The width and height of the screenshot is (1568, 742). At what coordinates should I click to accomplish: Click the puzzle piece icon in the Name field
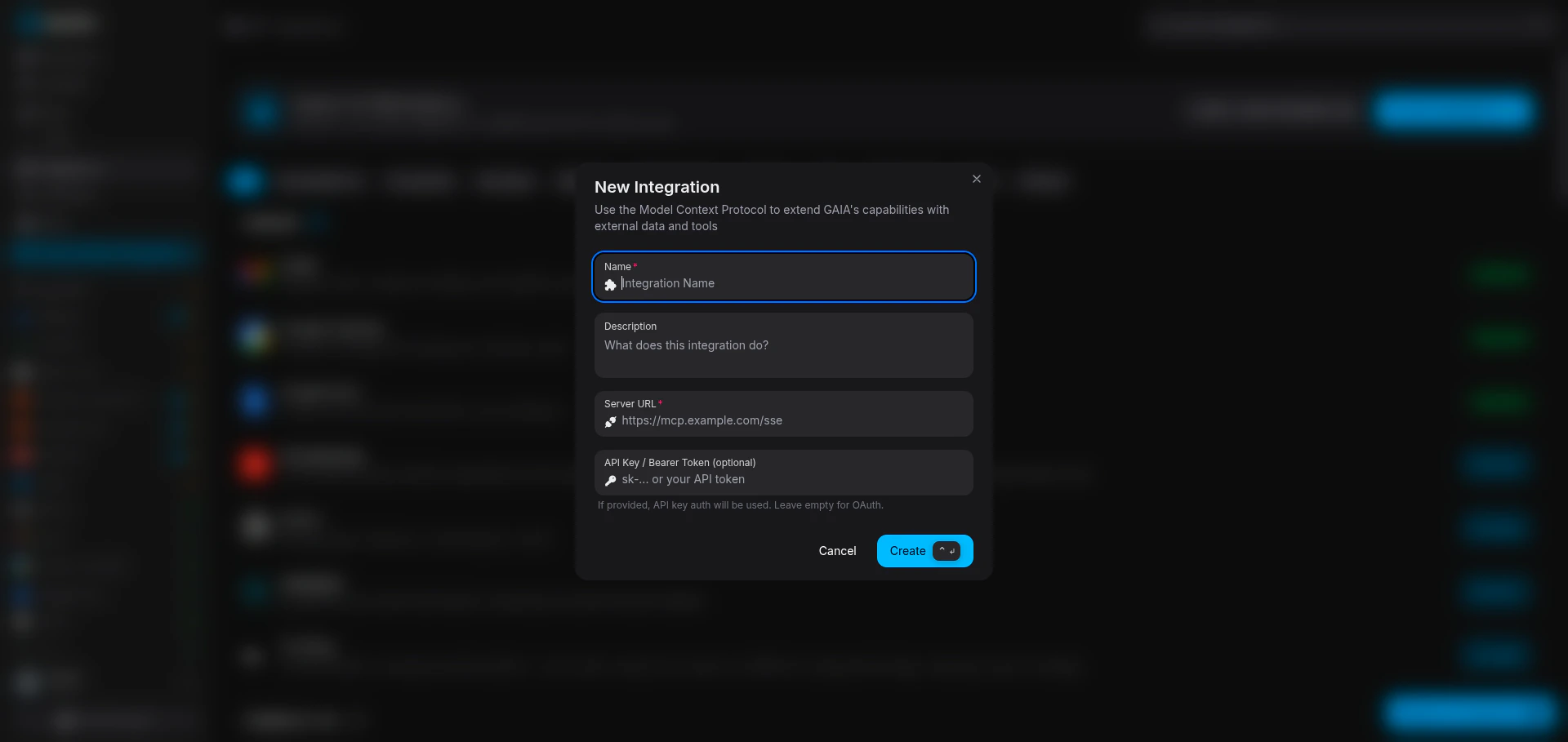coord(610,285)
